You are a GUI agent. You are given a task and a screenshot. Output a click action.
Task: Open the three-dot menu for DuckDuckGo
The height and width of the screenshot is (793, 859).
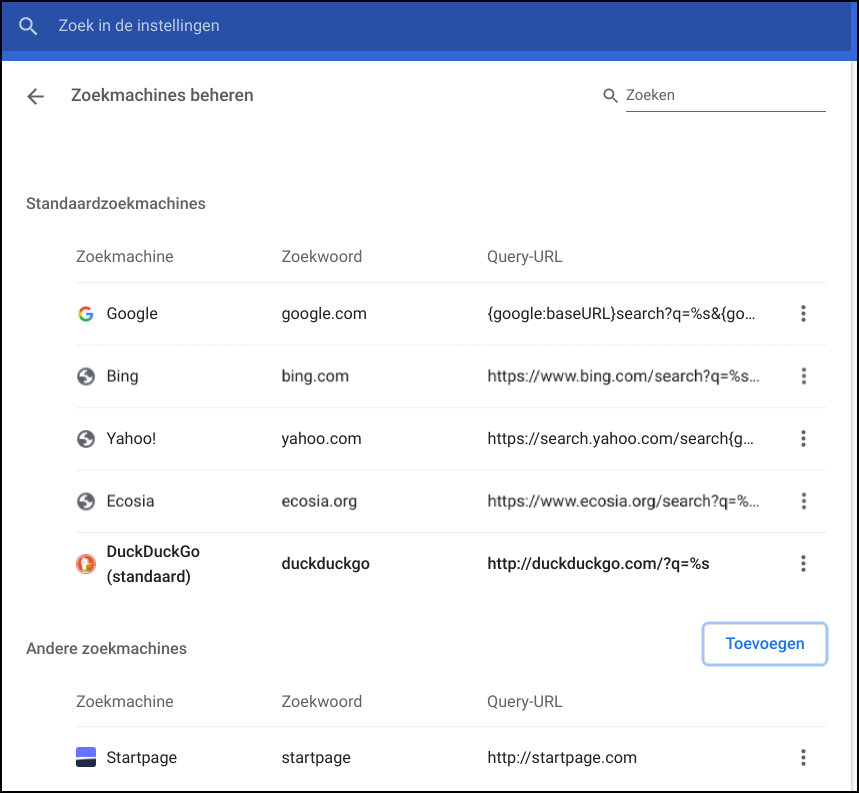click(803, 564)
